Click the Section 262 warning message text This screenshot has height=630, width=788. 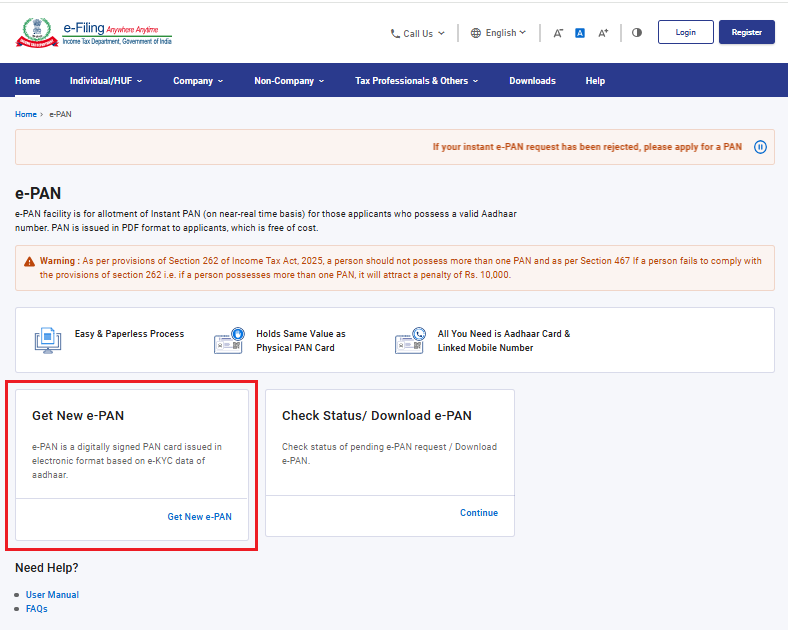pyautogui.click(x=401, y=268)
